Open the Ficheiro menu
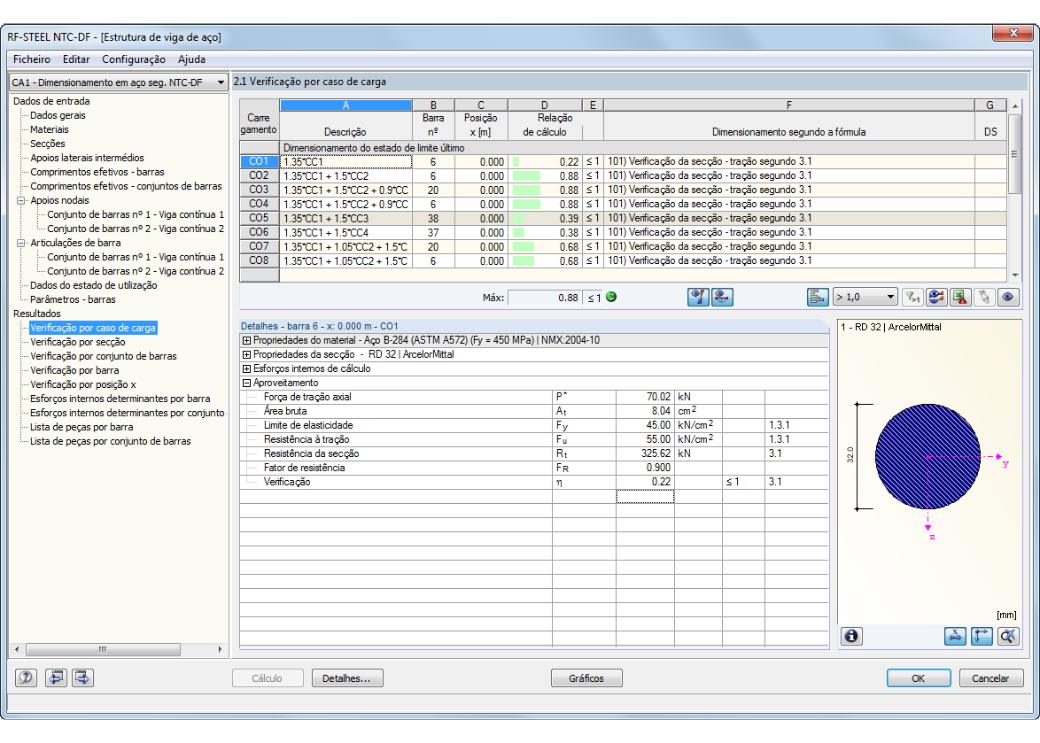The width and height of the screenshot is (1040, 743). click(x=32, y=59)
